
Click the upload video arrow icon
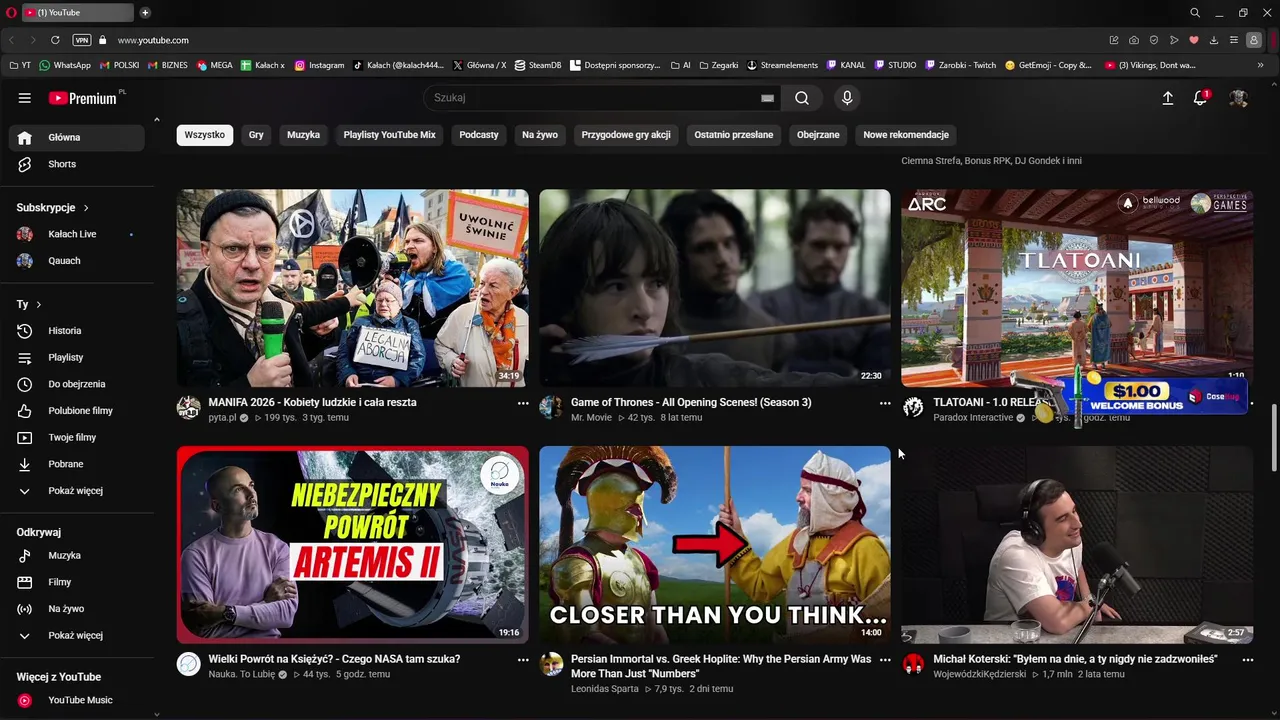1167,98
